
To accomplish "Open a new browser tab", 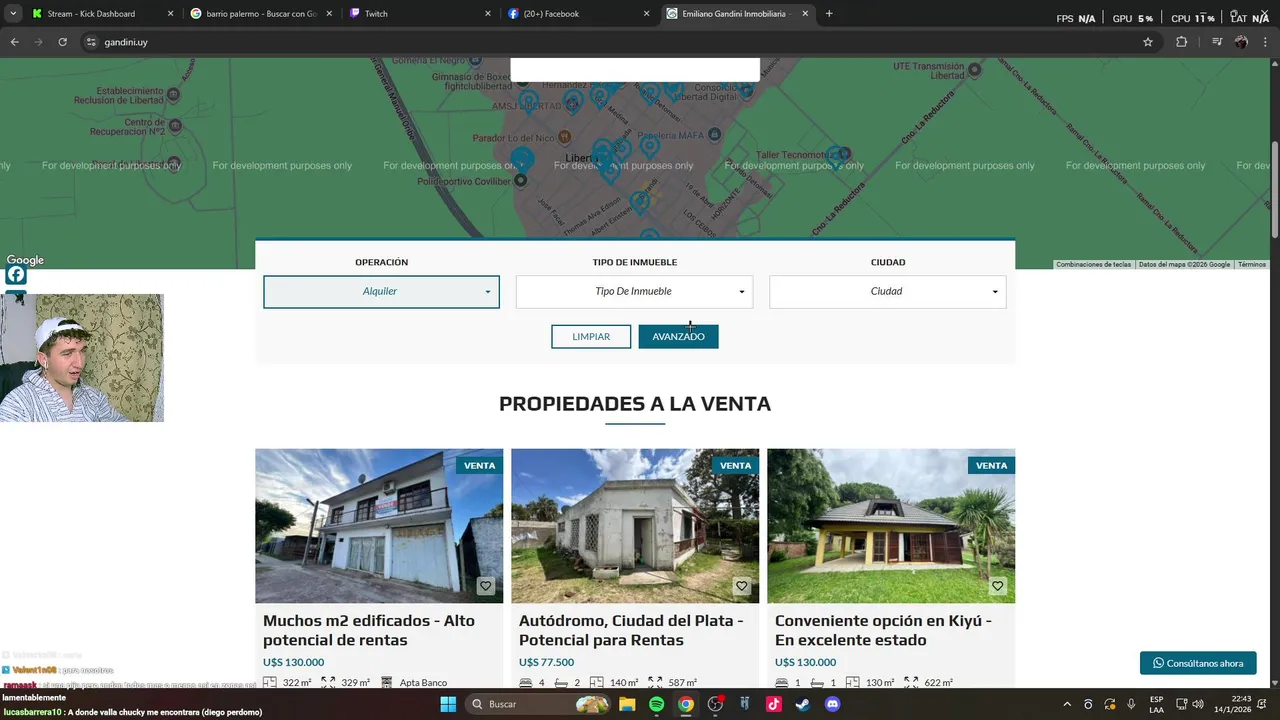I will [x=829, y=14].
